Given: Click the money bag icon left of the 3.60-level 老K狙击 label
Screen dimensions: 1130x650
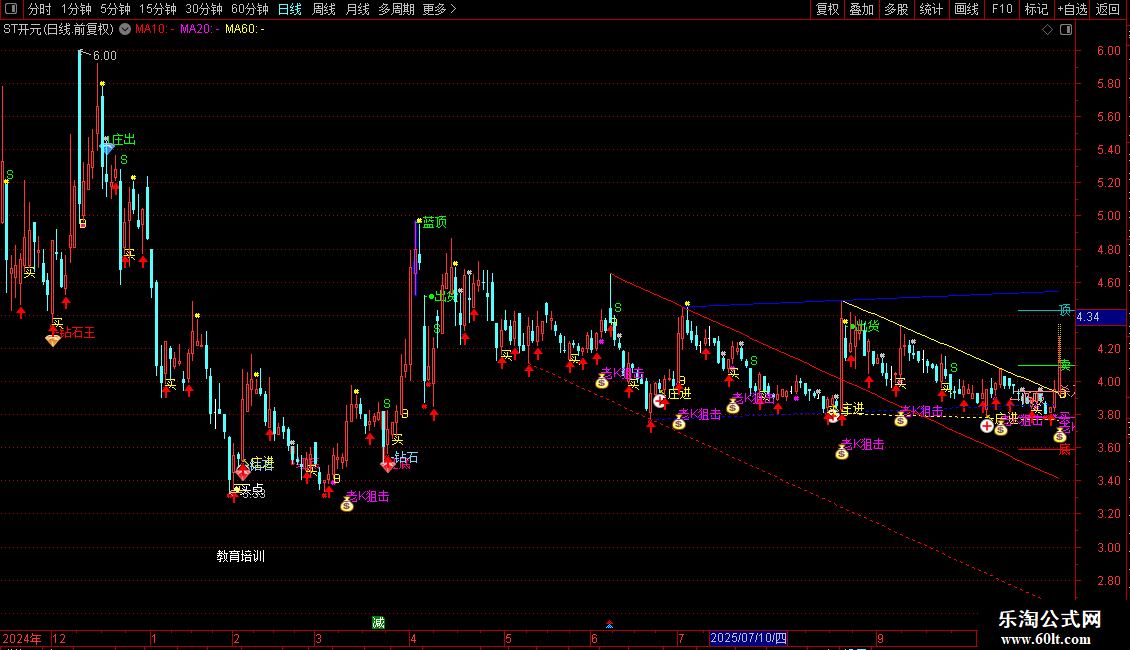Looking at the screenshot, I should pos(842,453).
